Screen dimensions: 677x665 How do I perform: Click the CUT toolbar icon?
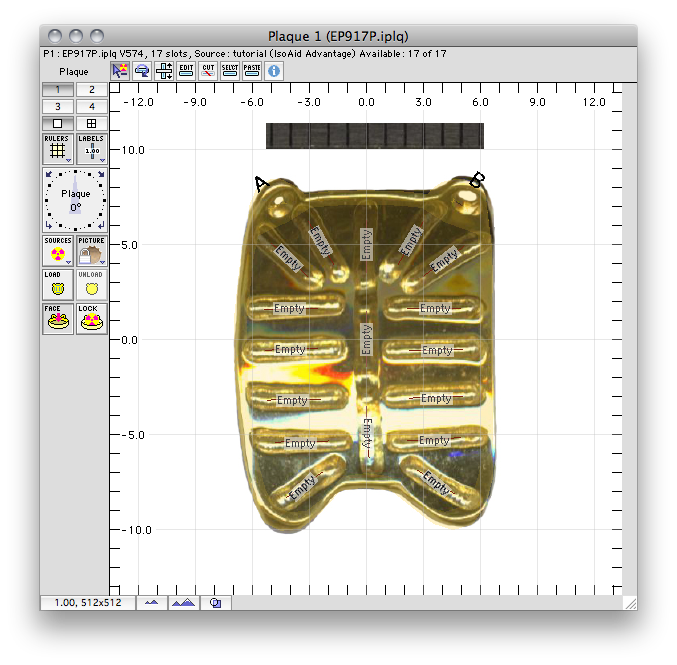point(208,71)
